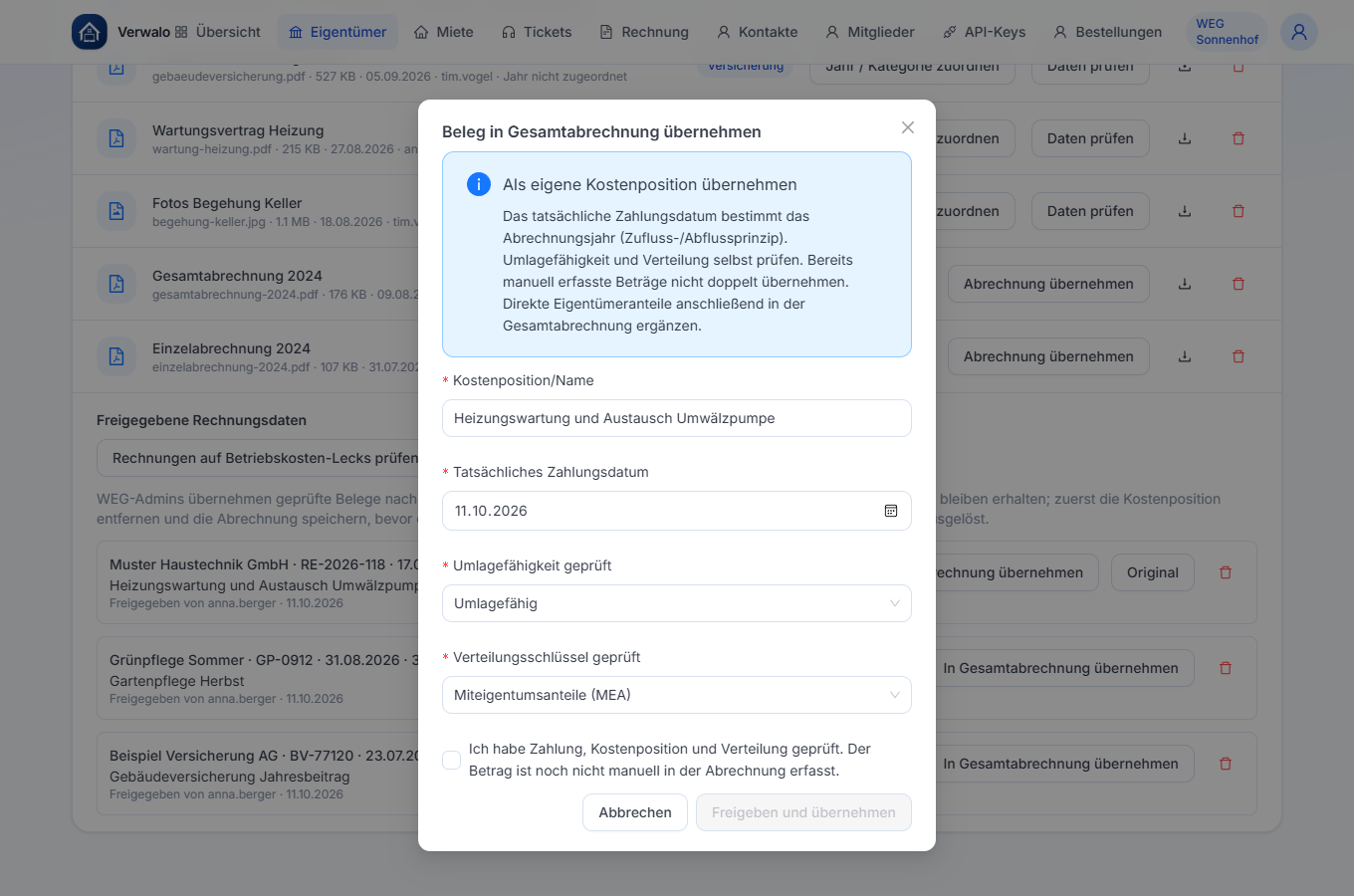Open the Eigentümer nav tab

338,32
